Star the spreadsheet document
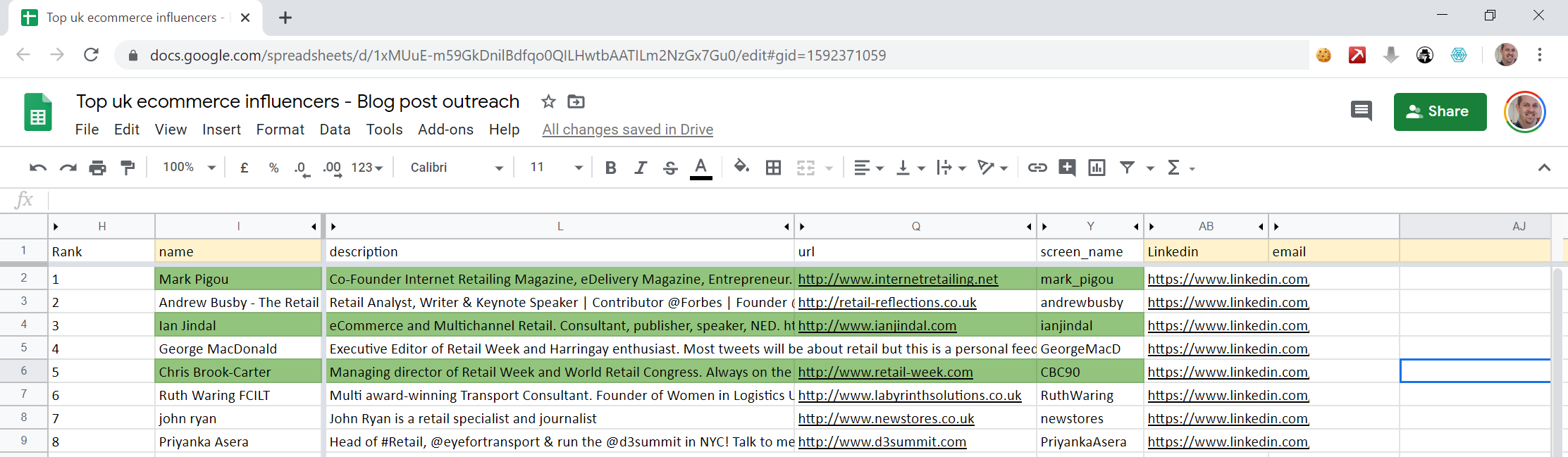Viewport: 1568px width, 457px height. [548, 101]
